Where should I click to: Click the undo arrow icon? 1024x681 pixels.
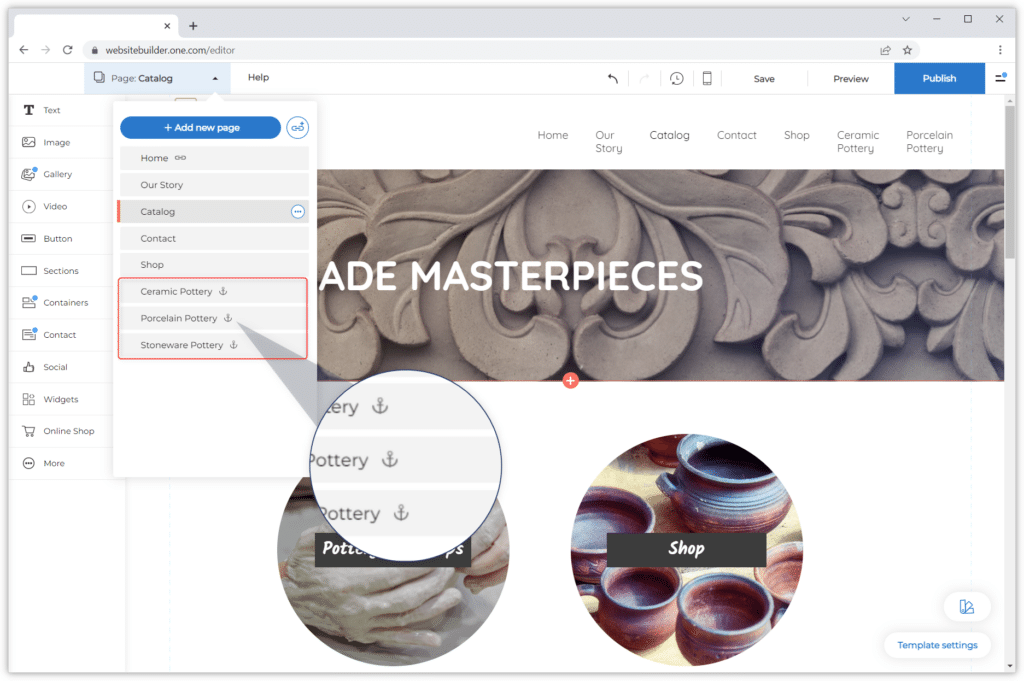[613, 79]
